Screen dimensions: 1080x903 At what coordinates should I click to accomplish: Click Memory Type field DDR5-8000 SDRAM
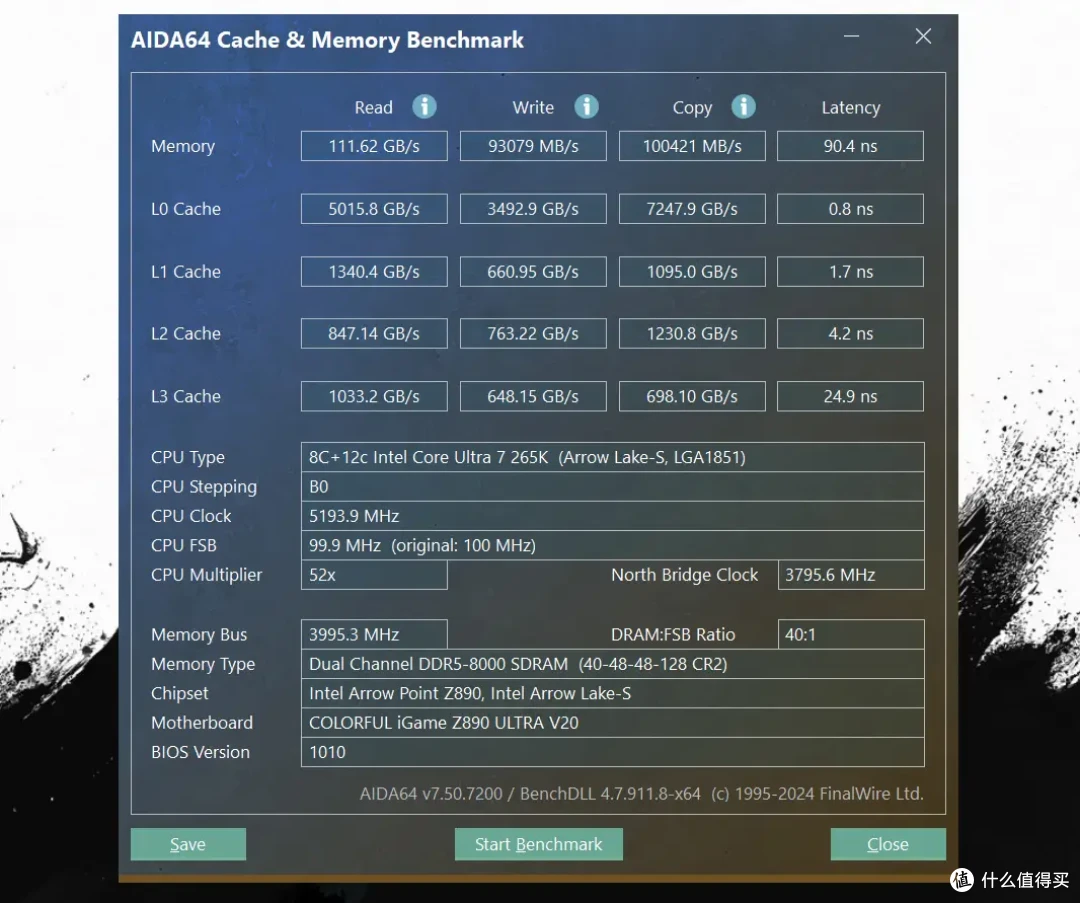(612, 664)
